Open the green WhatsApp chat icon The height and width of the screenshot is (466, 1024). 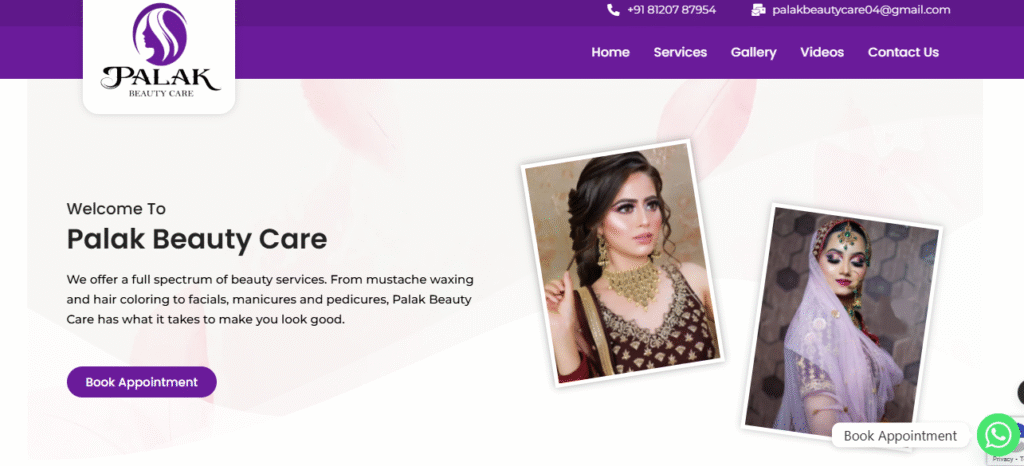(x=997, y=435)
